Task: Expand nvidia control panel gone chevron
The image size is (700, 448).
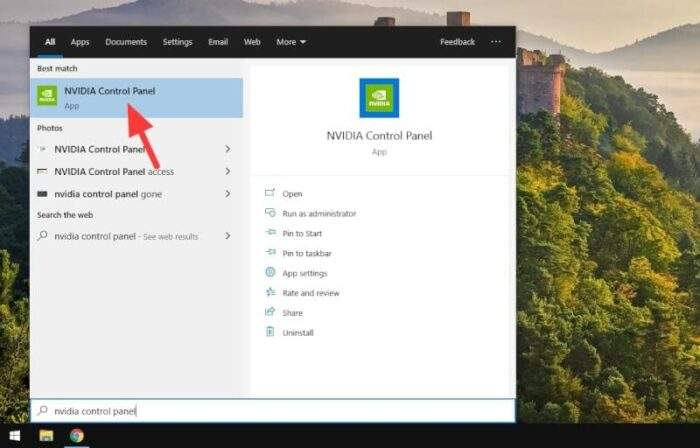Action: pyautogui.click(x=228, y=194)
